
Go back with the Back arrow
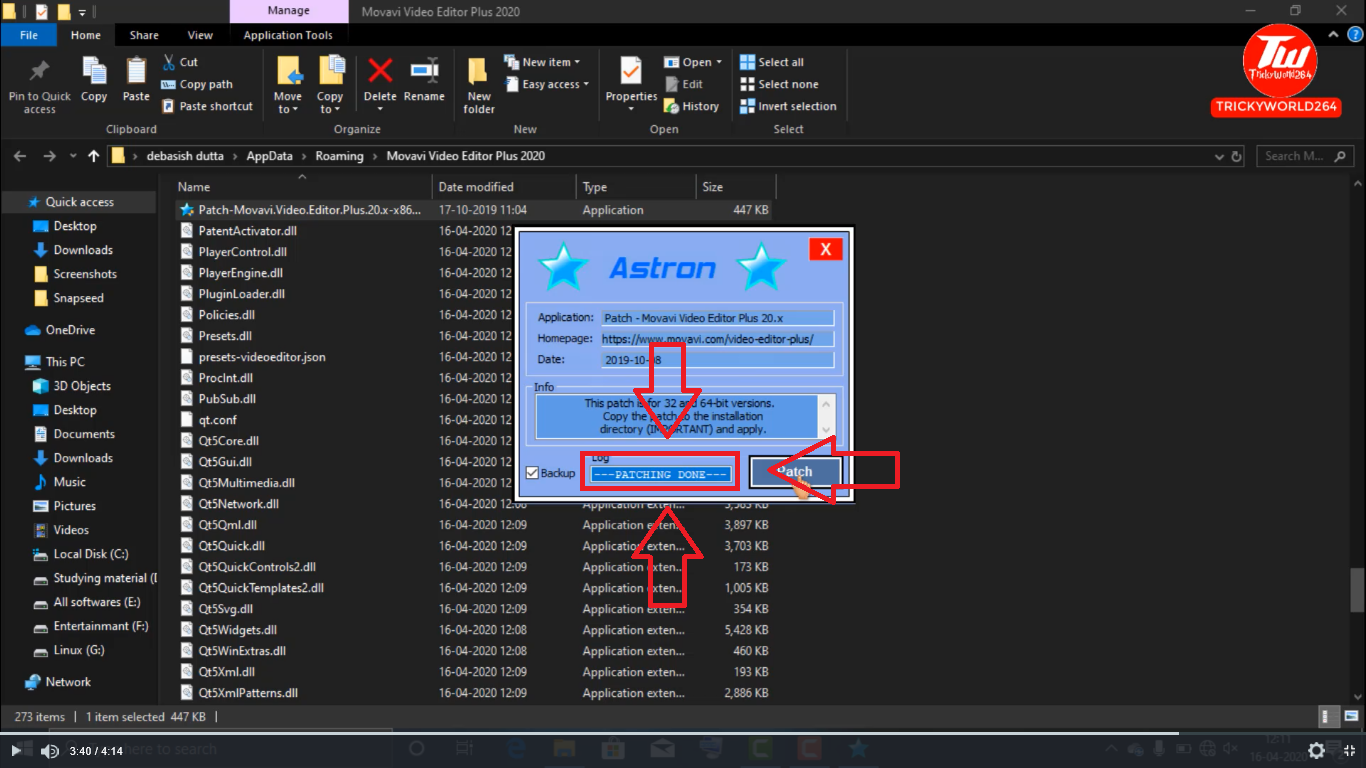pyautogui.click(x=19, y=156)
